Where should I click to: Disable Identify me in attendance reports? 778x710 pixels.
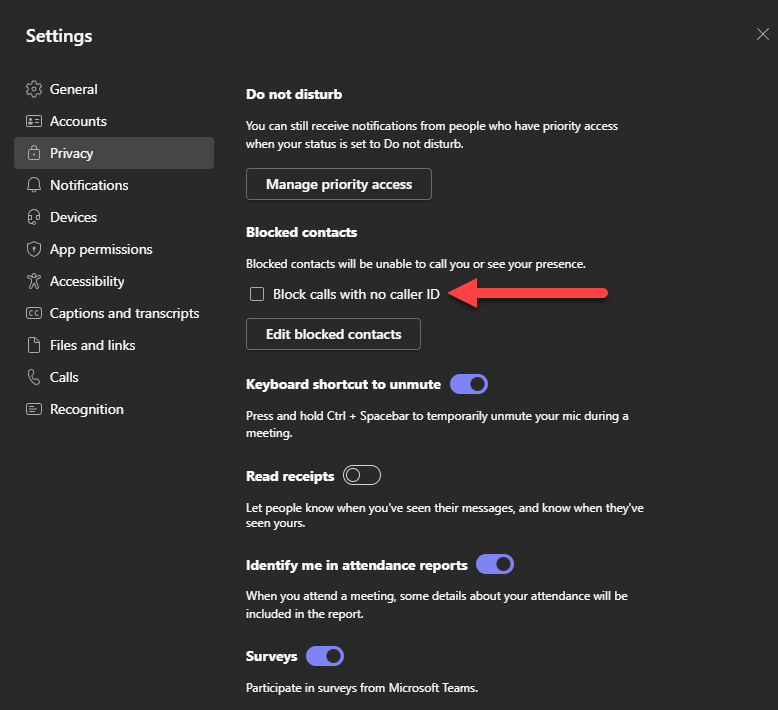point(495,565)
